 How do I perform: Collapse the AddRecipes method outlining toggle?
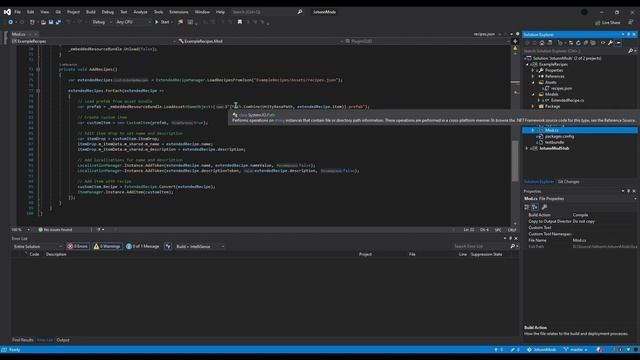[x=38, y=69]
